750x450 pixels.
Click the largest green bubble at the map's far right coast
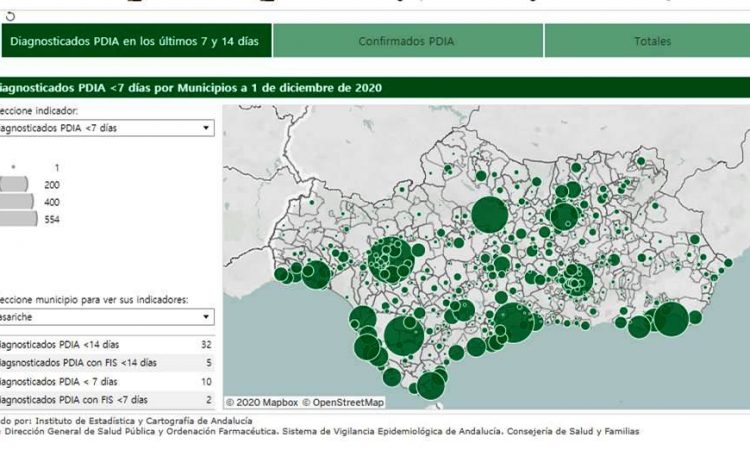click(671, 319)
